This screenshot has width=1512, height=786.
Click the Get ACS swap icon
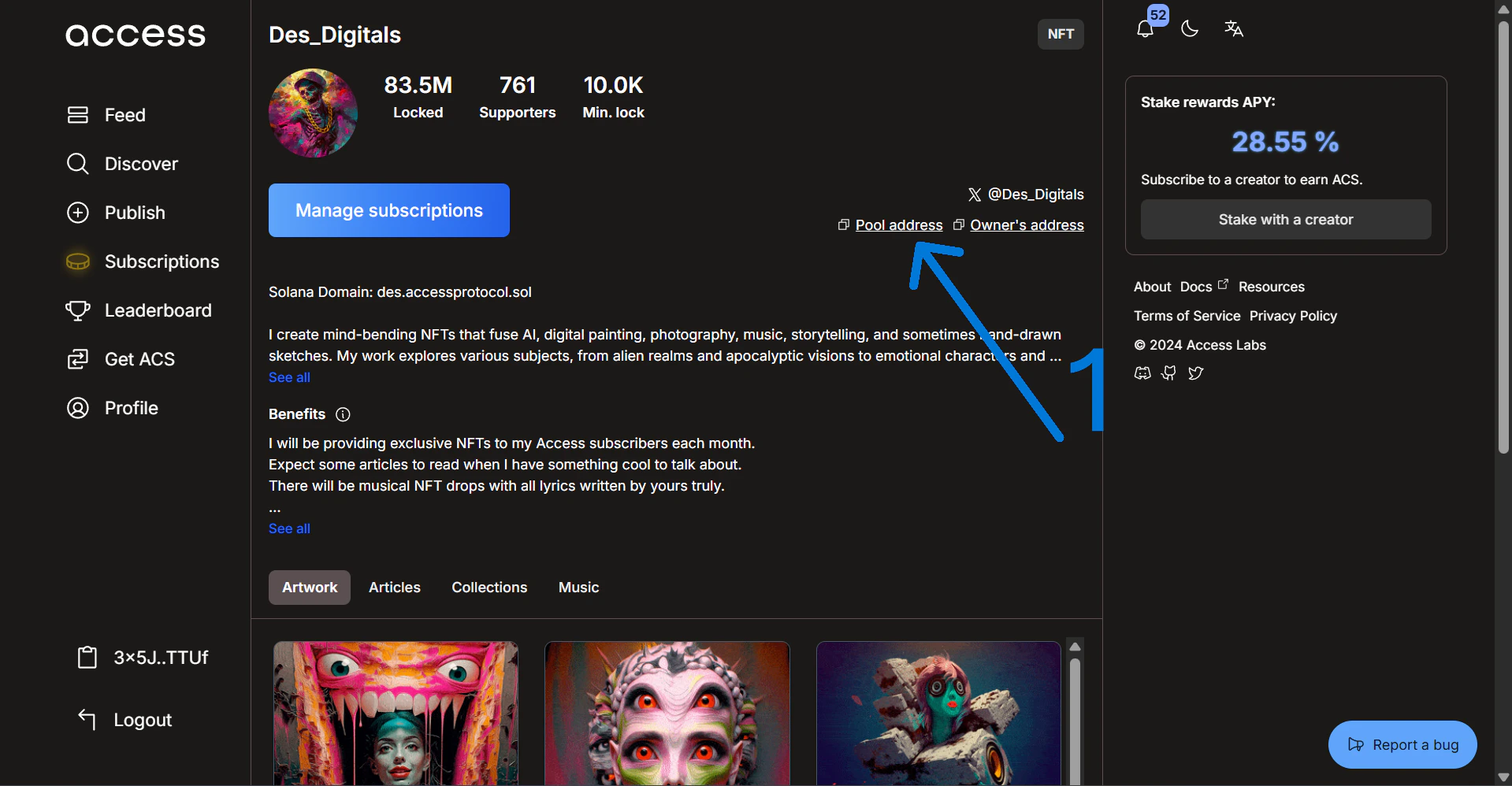(78, 359)
